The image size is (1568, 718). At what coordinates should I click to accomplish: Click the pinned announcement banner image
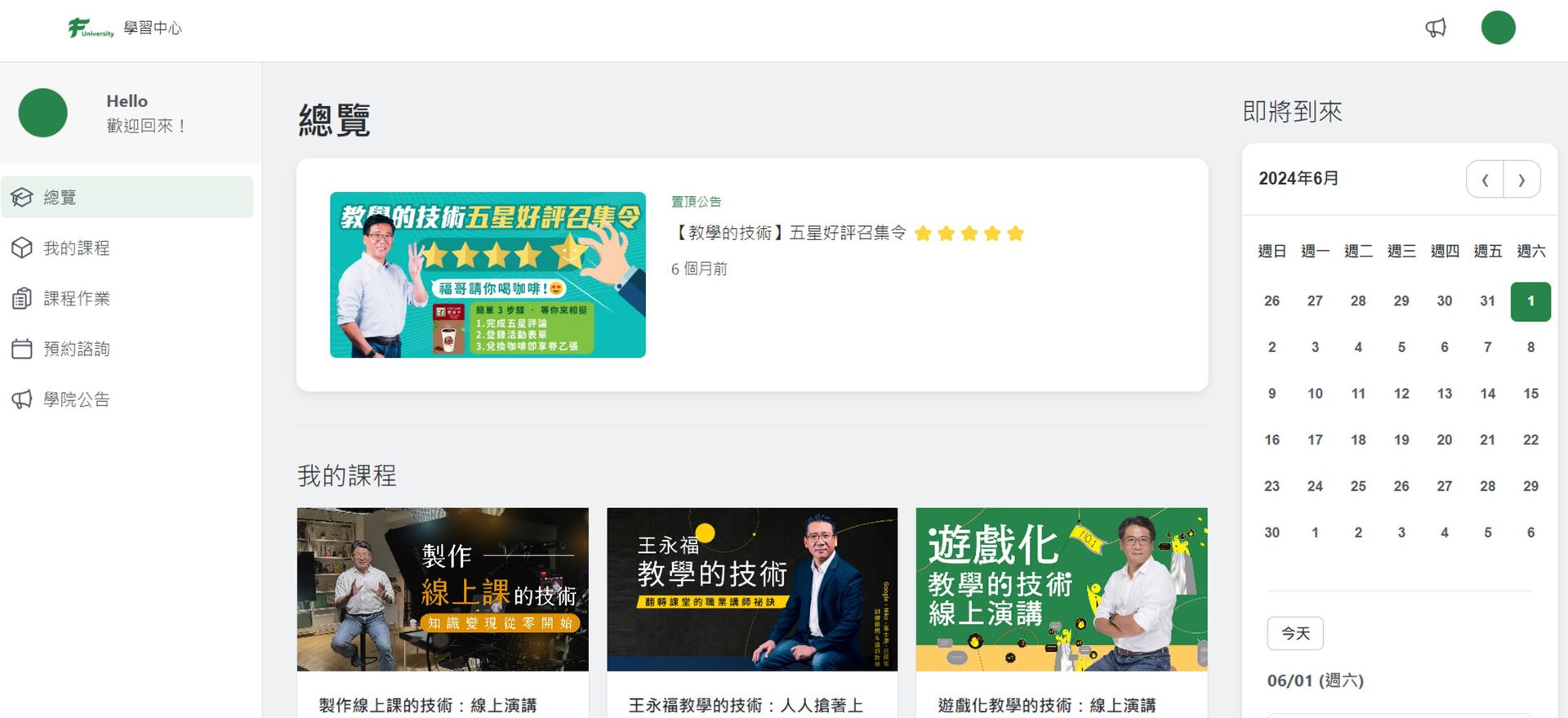point(488,274)
